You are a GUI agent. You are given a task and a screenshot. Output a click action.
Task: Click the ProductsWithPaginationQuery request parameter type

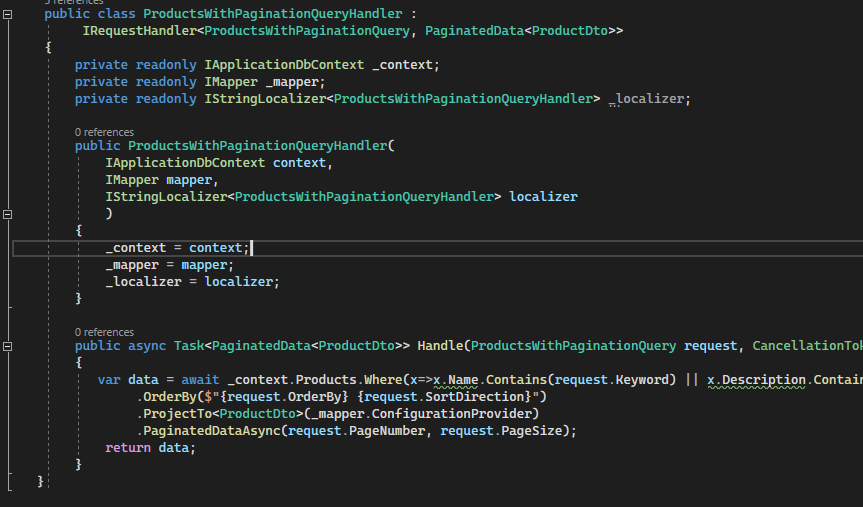click(x=573, y=346)
